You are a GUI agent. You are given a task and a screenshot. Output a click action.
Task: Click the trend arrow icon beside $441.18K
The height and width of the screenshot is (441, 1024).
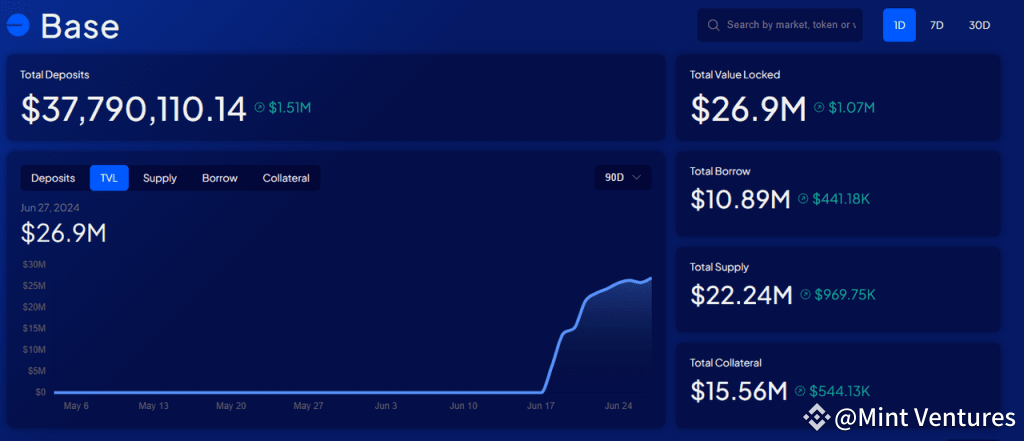pyautogui.click(x=803, y=199)
